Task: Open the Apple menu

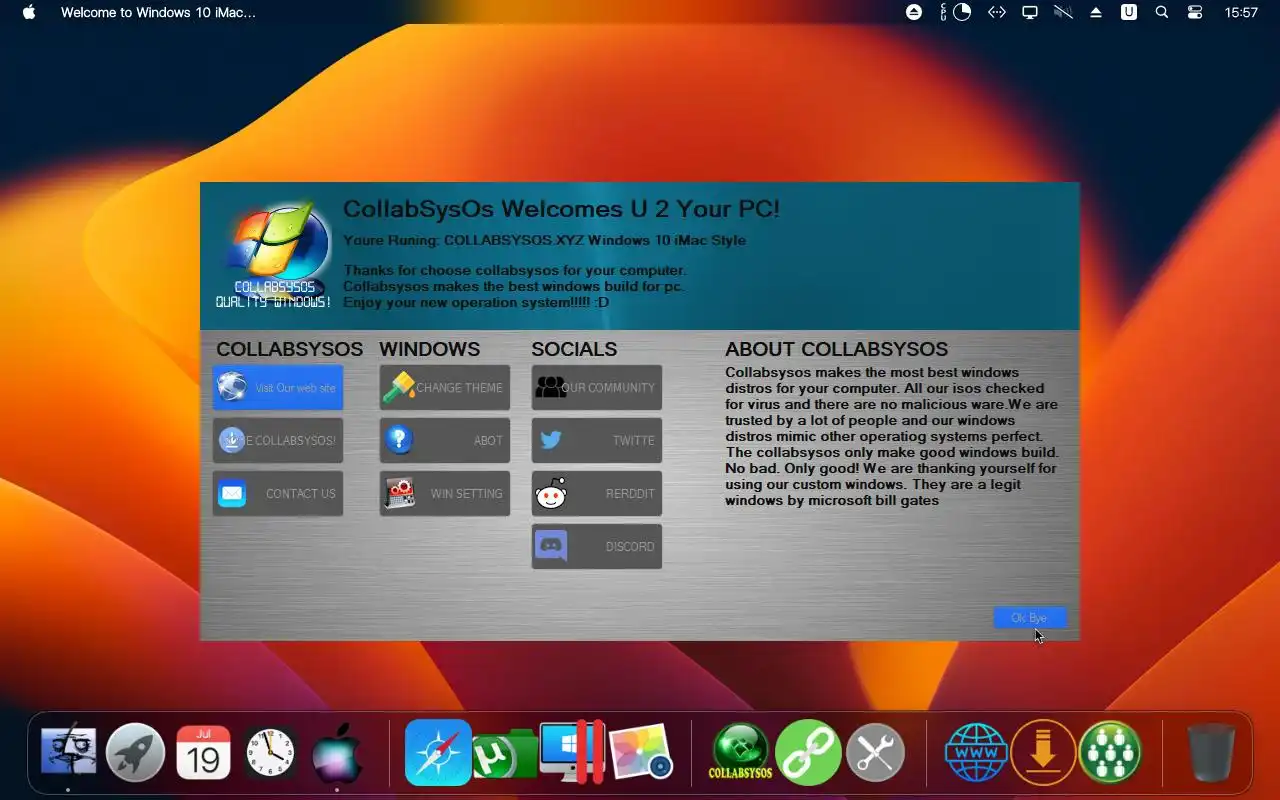Action: [x=29, y=12]
